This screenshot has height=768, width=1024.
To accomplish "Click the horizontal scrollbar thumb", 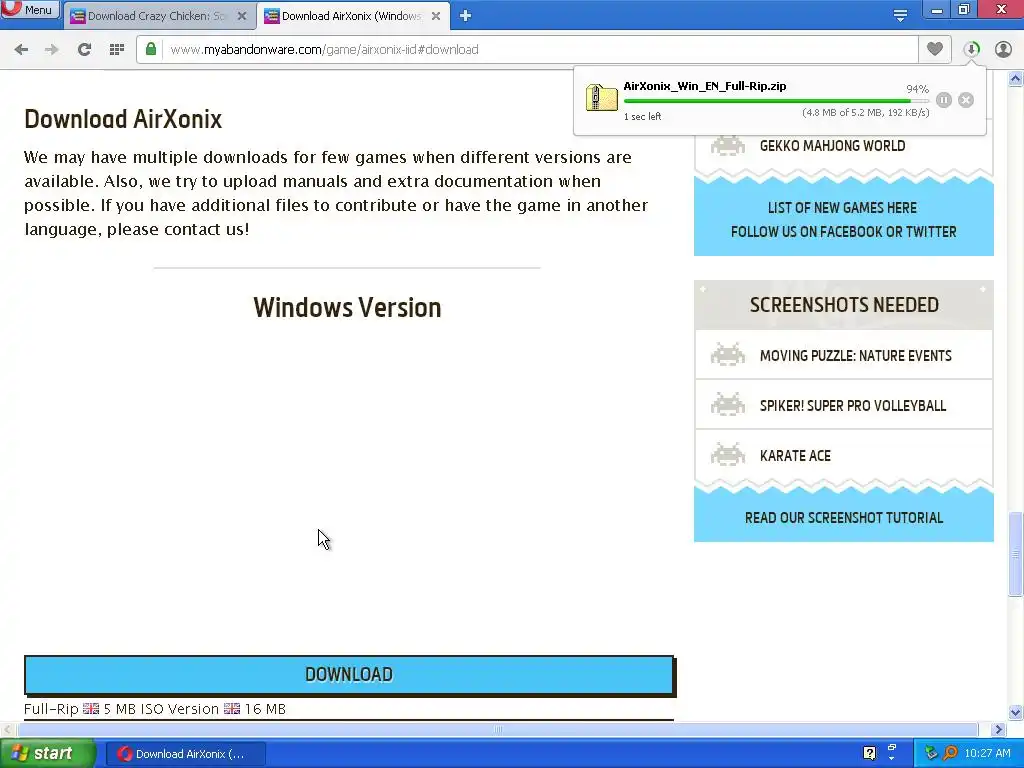I will tap(498, 729).
